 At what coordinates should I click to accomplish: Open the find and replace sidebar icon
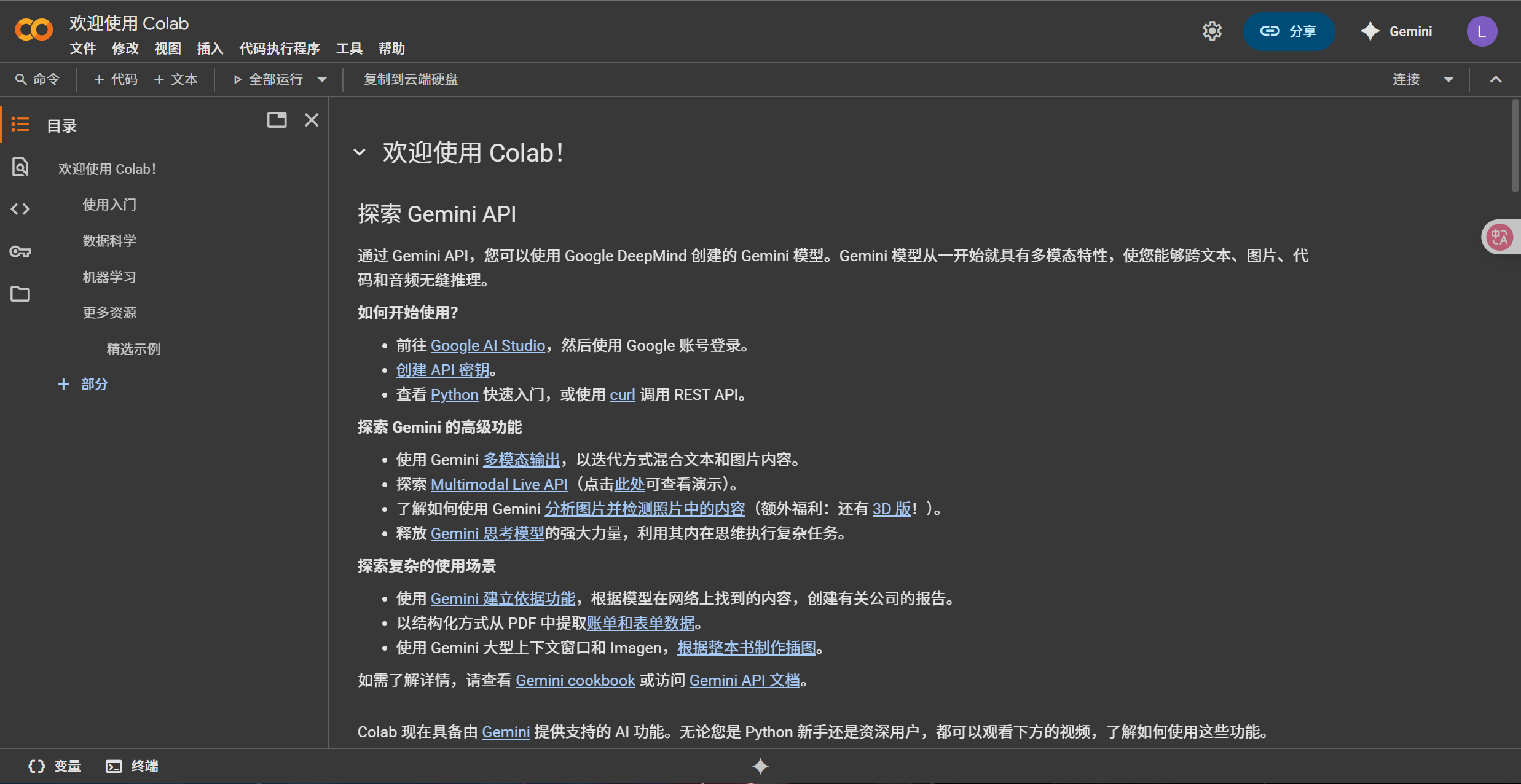click(20, 167)
